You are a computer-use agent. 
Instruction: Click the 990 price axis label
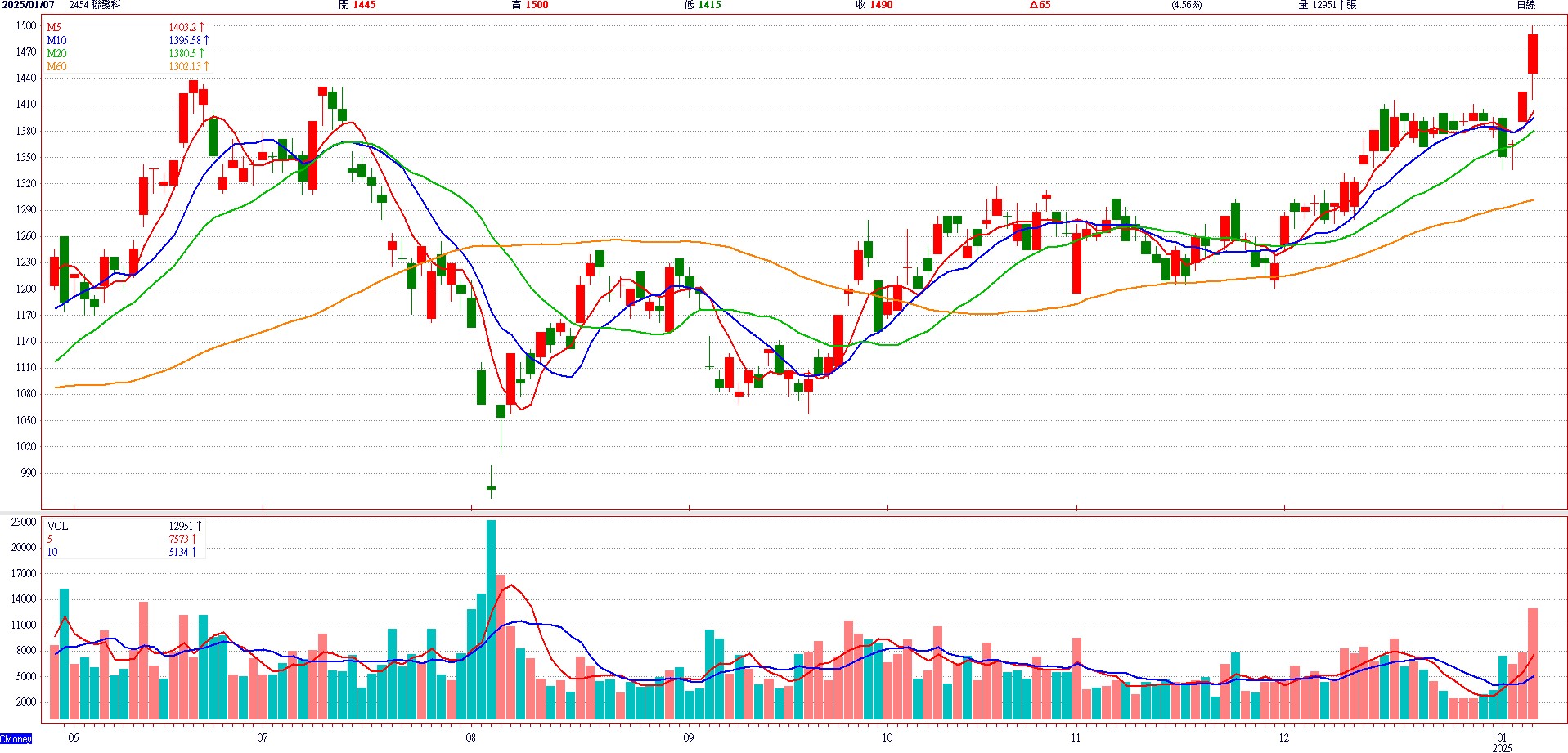pos(29,473)
